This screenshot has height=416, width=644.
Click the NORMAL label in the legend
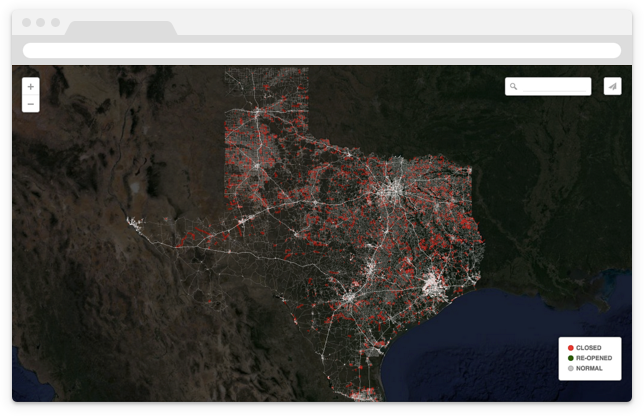coord(589,368)
